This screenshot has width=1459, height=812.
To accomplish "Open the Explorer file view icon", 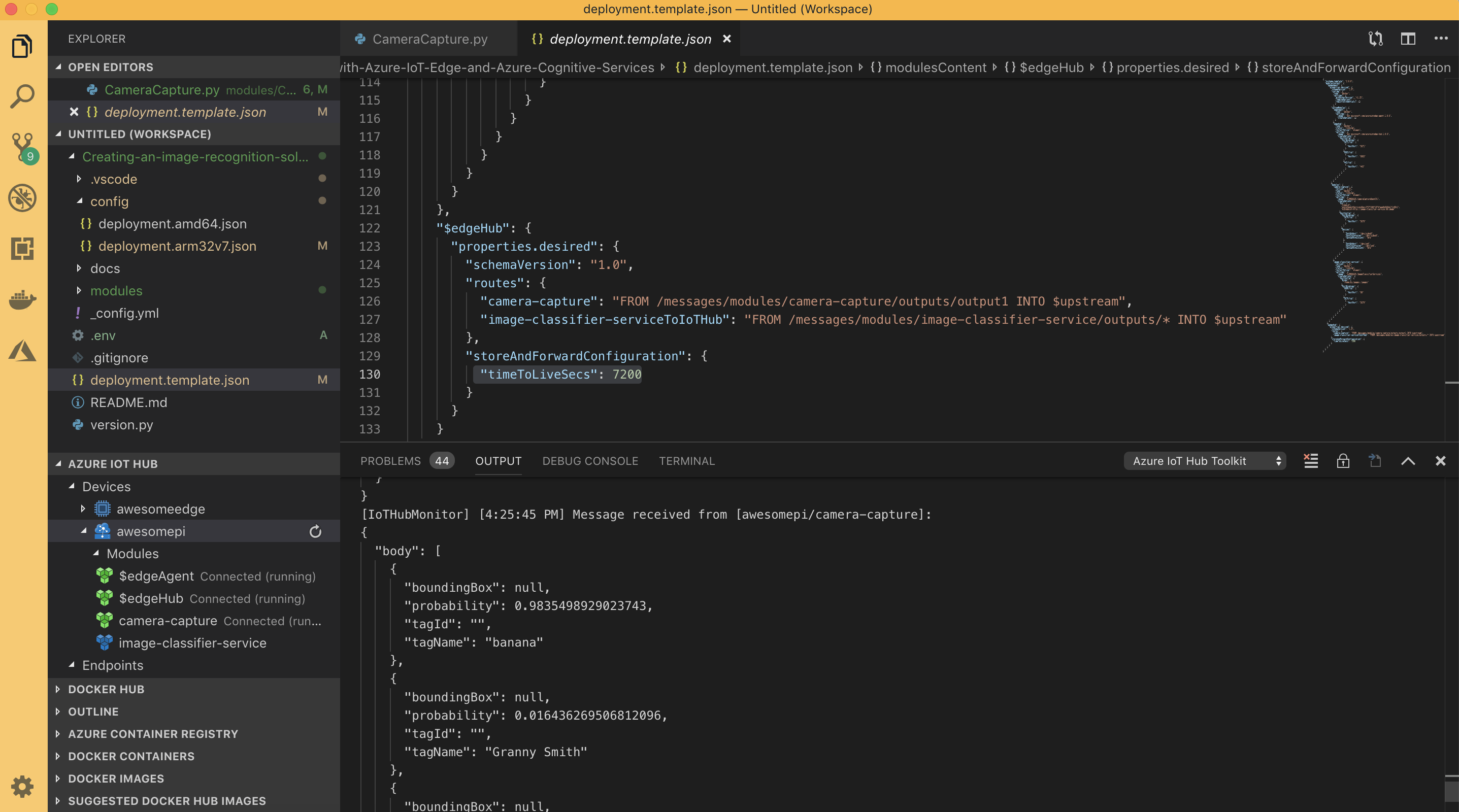I will (21, 46).
